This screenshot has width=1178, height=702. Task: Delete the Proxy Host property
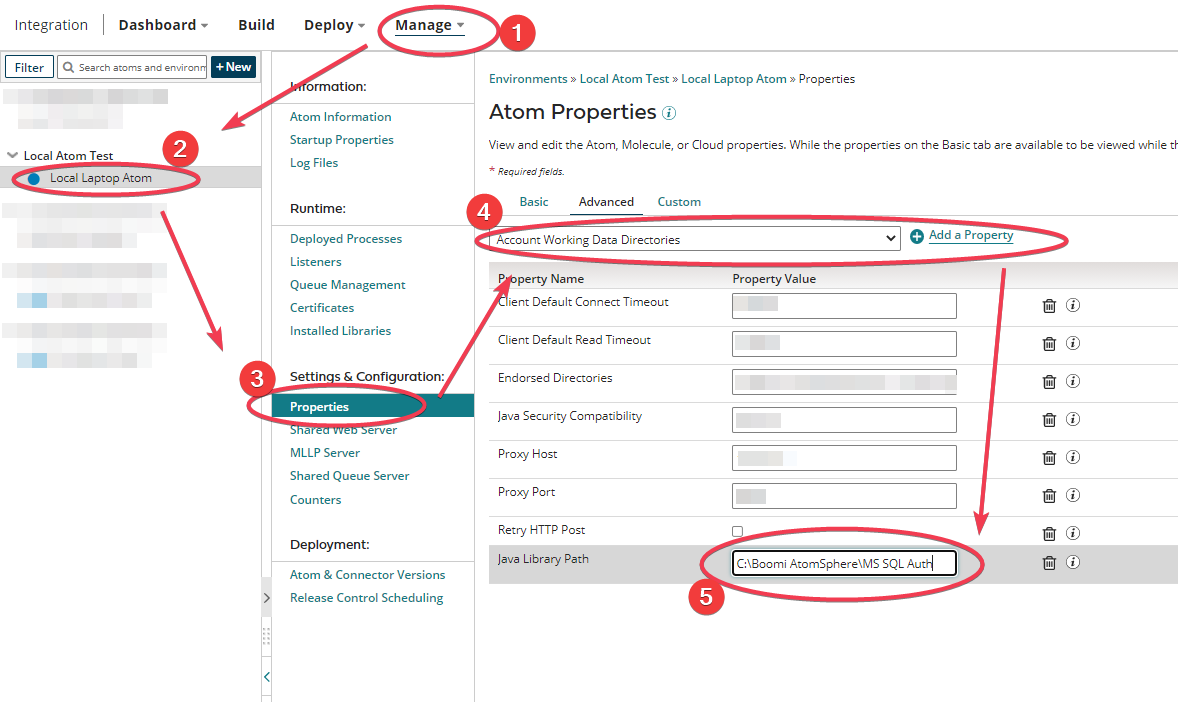click(1049, 457)
